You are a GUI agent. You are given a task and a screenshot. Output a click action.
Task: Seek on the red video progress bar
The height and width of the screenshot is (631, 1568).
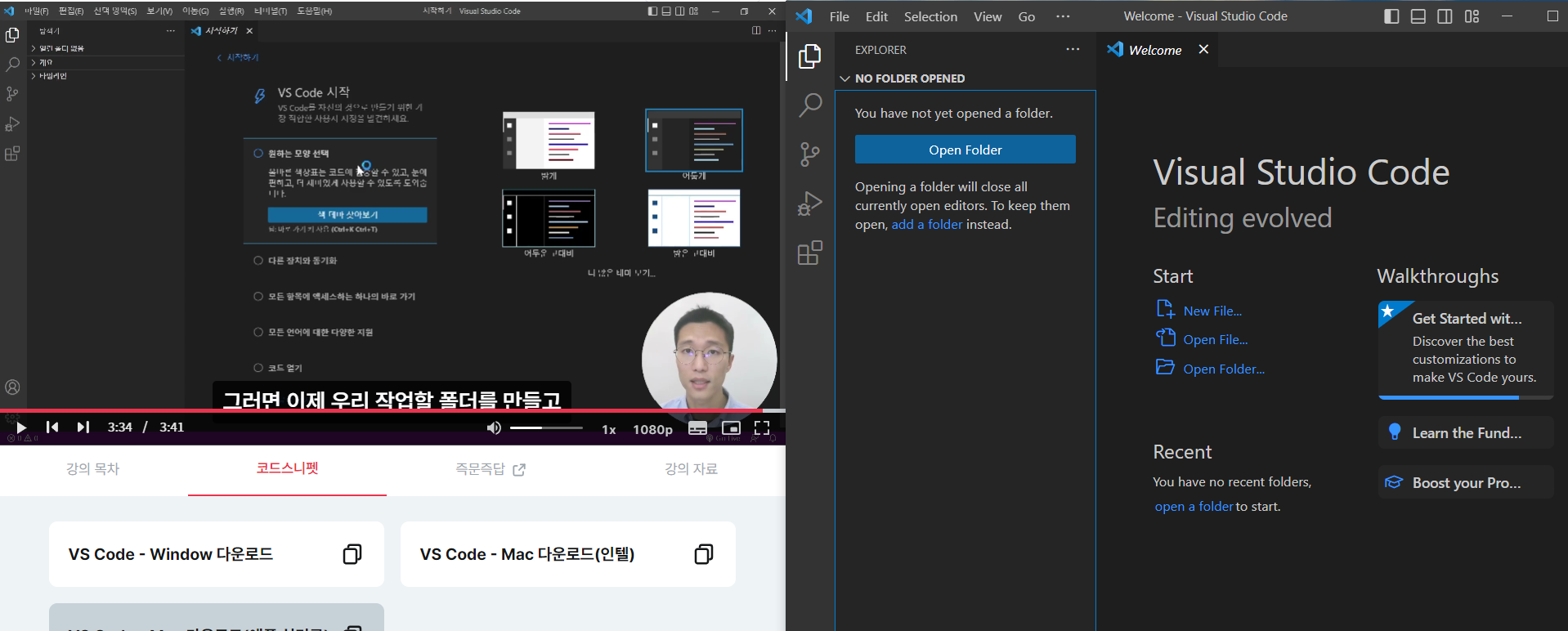(392, 410)
